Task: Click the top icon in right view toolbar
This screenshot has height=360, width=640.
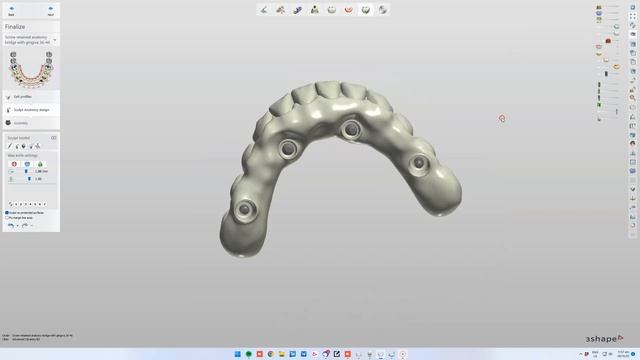Action: 633,7
